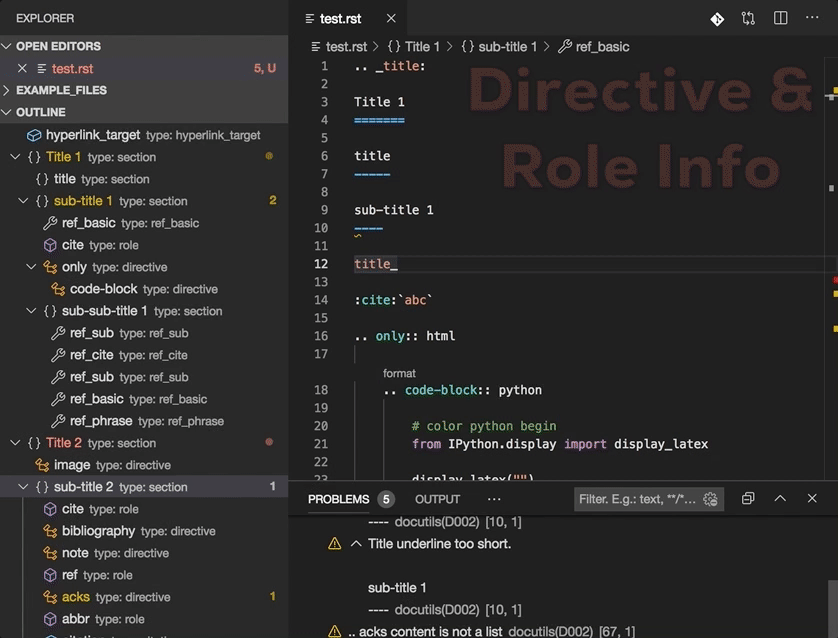The image size is (838, 638).
Task: Collapse the sub-title 1 outline node
Action: 23,201
